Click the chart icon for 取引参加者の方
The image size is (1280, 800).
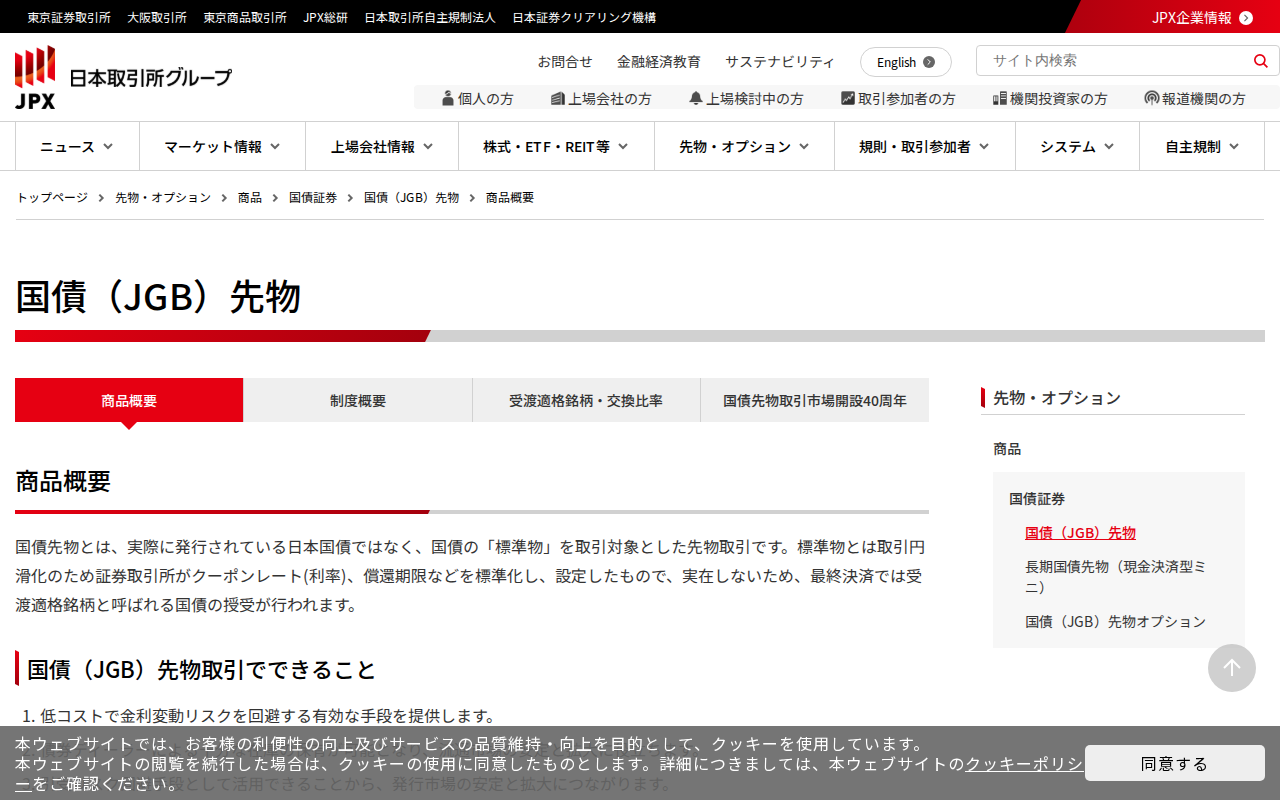(x=848, y=98)
